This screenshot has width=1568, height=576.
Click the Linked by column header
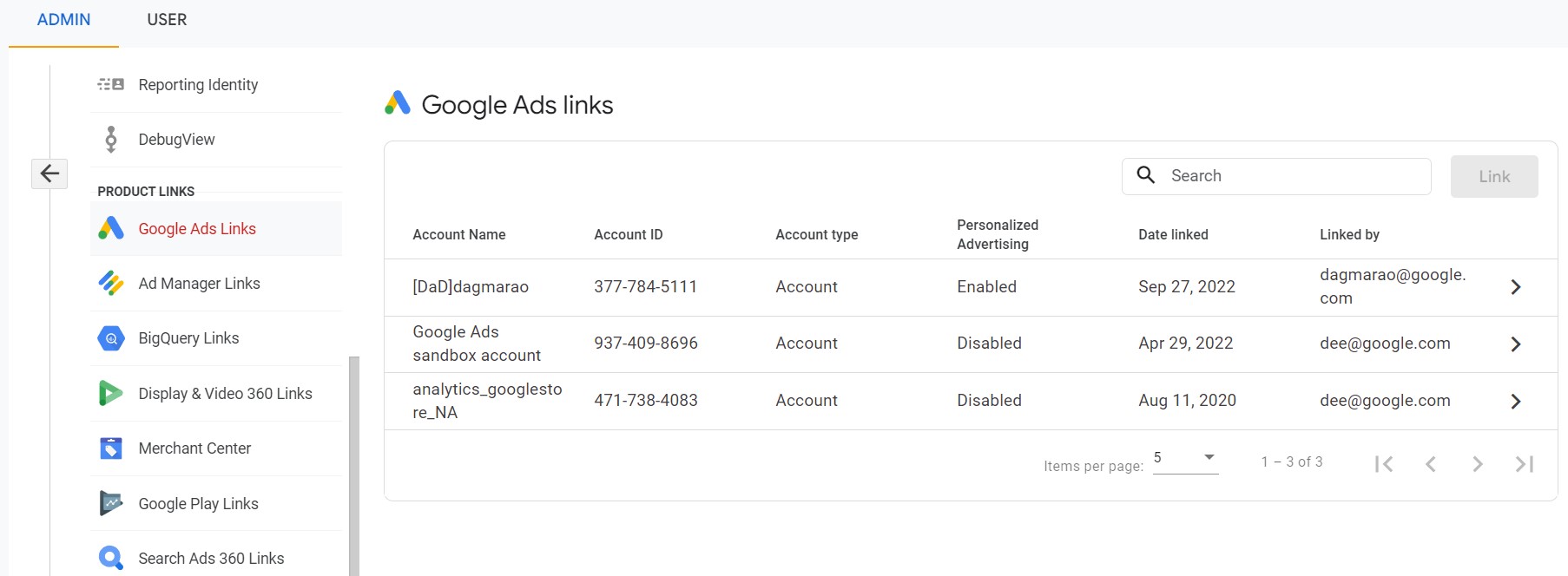coord(1349,234)
